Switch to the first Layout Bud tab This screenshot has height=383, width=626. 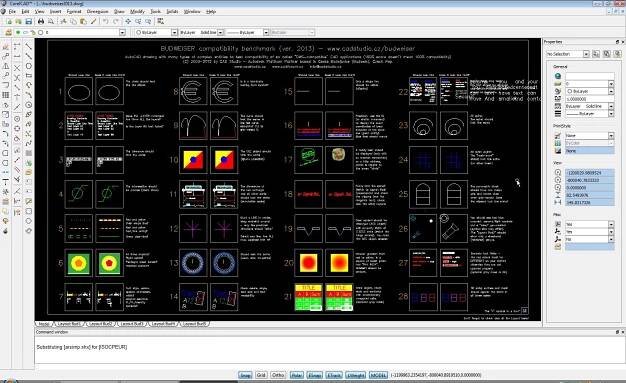(69, 324)
